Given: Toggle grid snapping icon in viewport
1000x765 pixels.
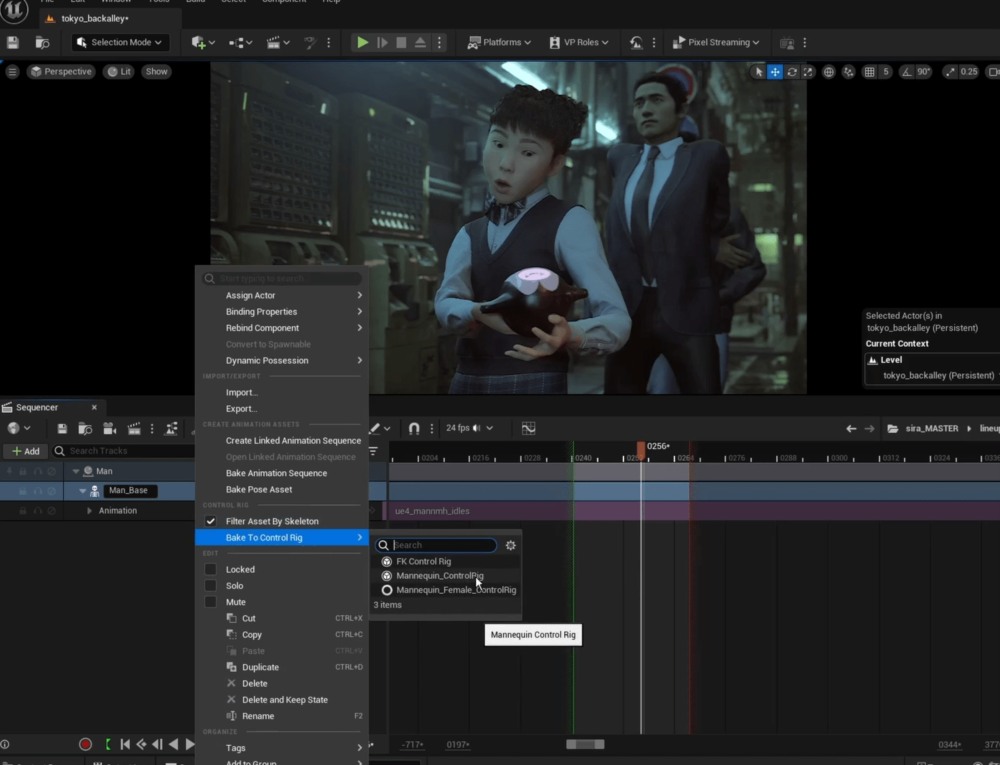Looking at the screenshot, I should [869, 72].
